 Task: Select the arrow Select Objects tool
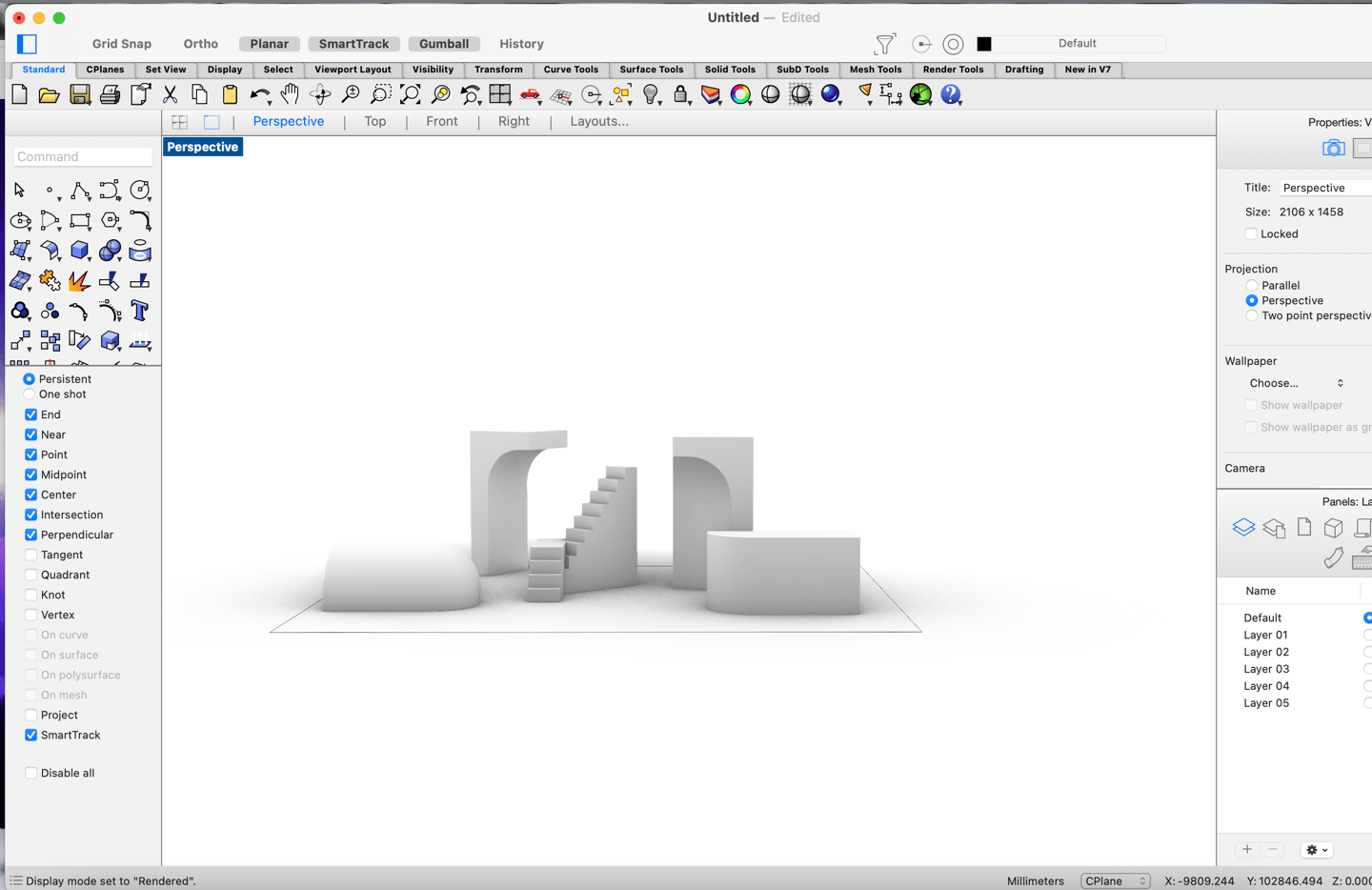click(x=19, y=191)
